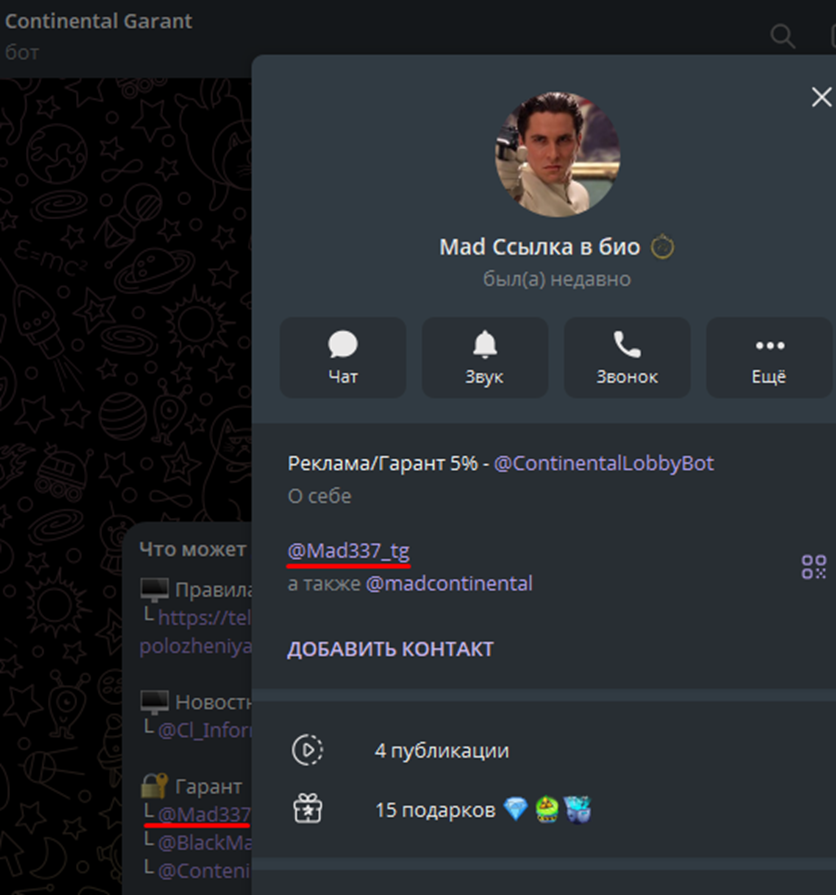Expand the Ещё more options menu

click(x=769, y=358)
